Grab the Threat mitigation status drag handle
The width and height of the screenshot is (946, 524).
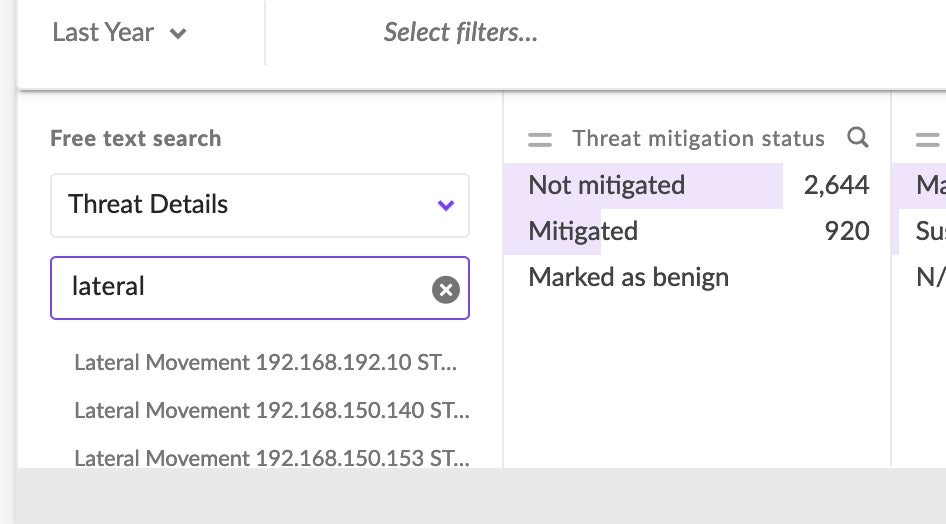pos(540,139)
